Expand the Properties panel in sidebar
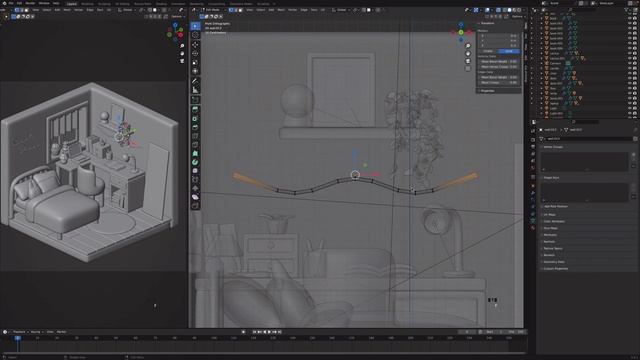This screenshot has width=640, height=360. point(488,91)
